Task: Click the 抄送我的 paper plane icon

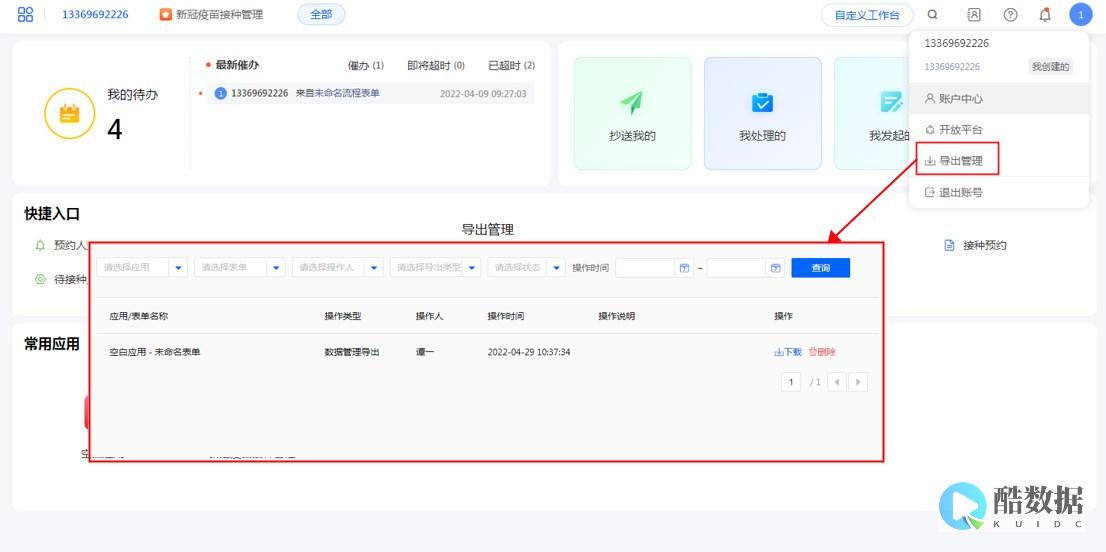Action: [631, 103]
